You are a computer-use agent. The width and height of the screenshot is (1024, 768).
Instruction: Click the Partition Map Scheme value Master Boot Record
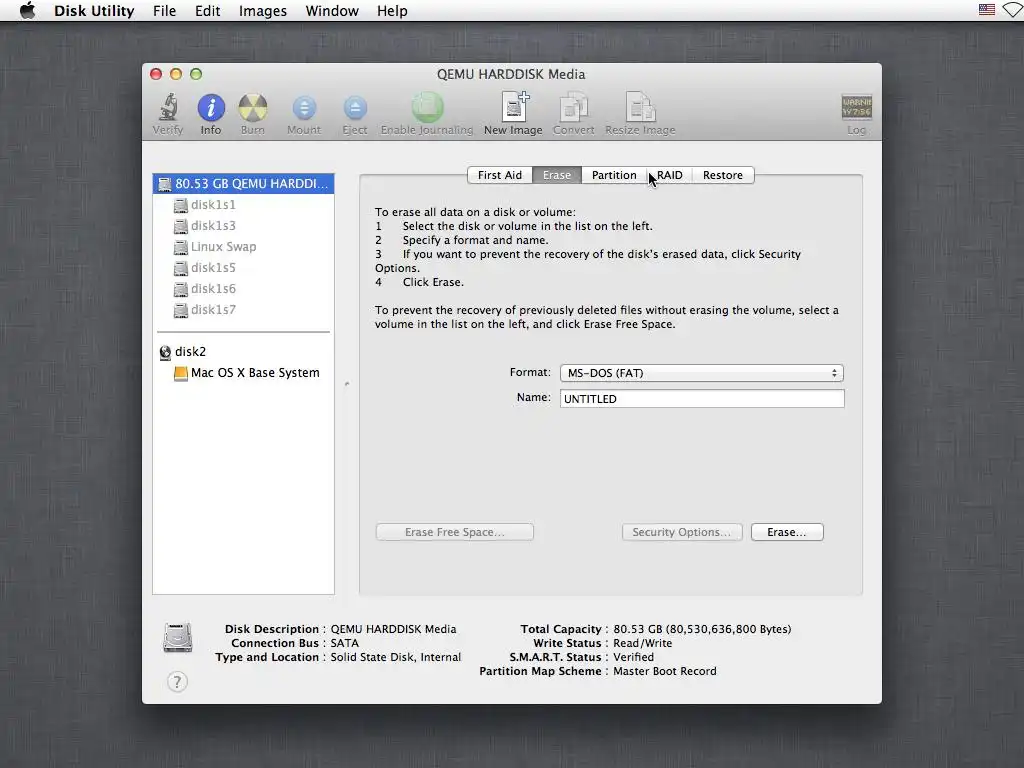pos(665,671)
